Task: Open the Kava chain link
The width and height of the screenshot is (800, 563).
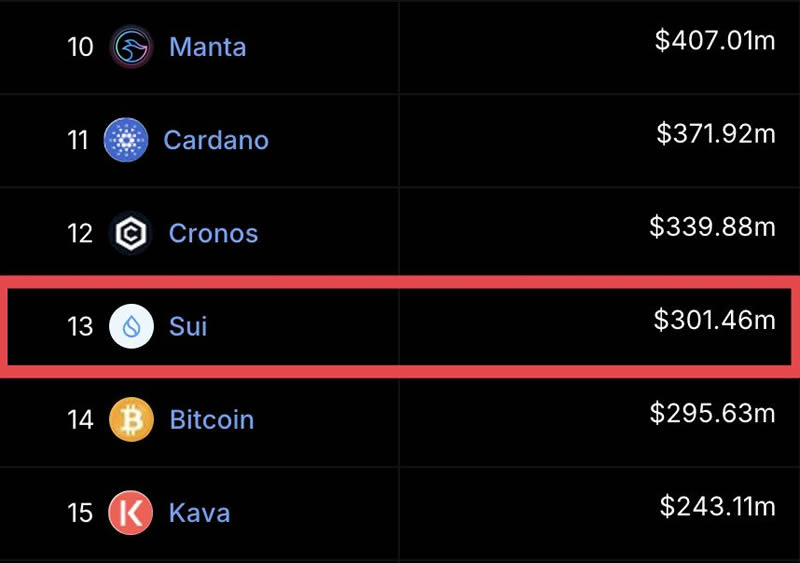Action: [199, 512]
